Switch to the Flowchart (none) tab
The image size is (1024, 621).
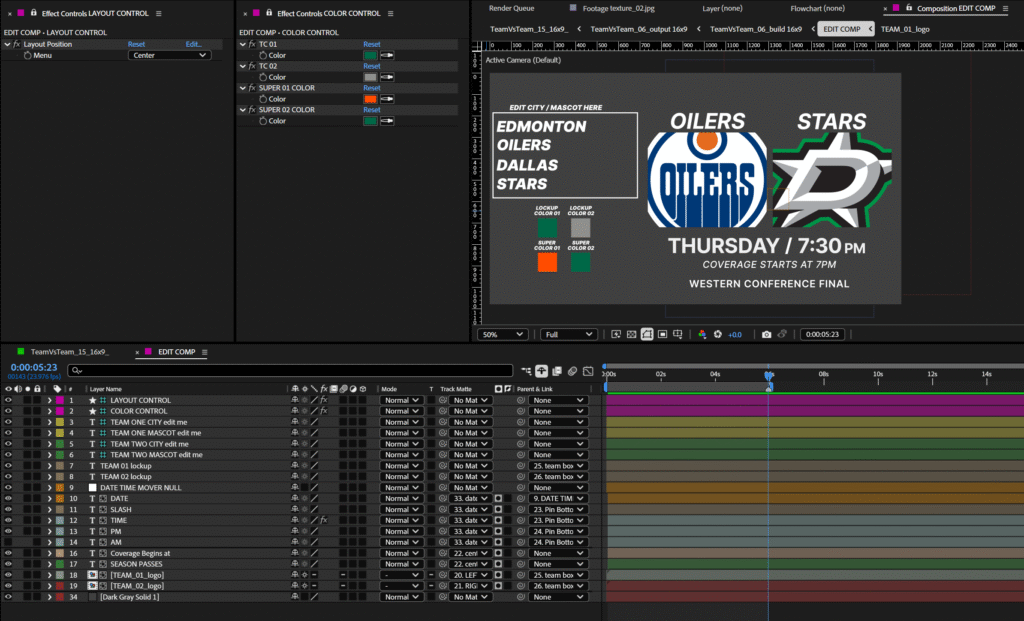[x=817, y=8]
